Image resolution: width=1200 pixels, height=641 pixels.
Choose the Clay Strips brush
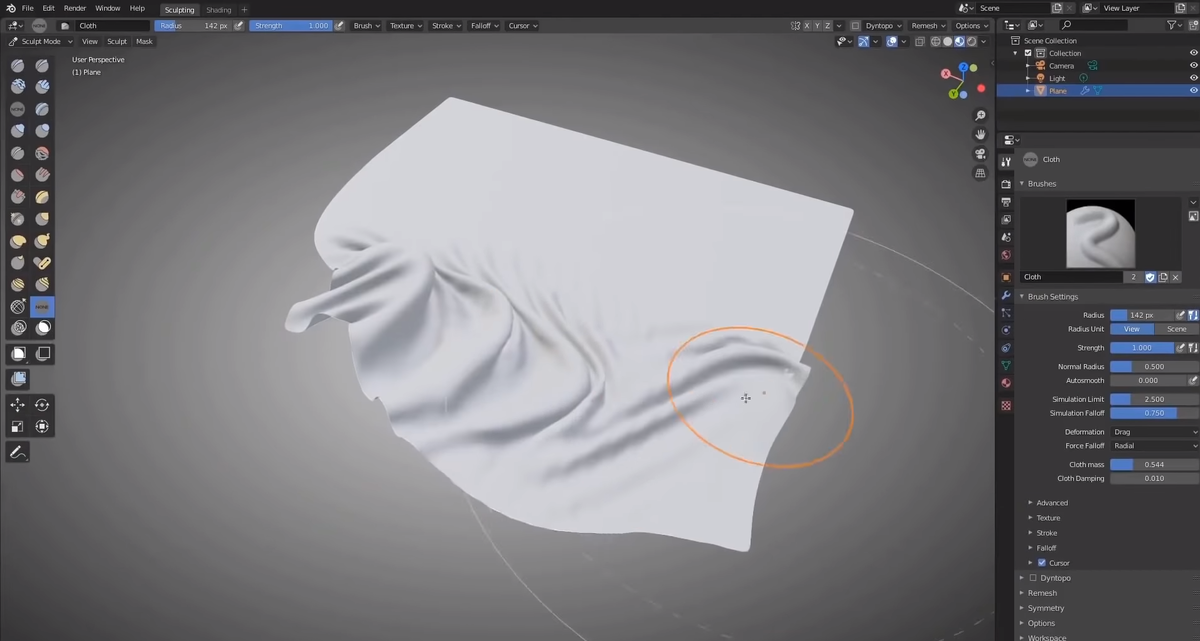tap(42, 88)
